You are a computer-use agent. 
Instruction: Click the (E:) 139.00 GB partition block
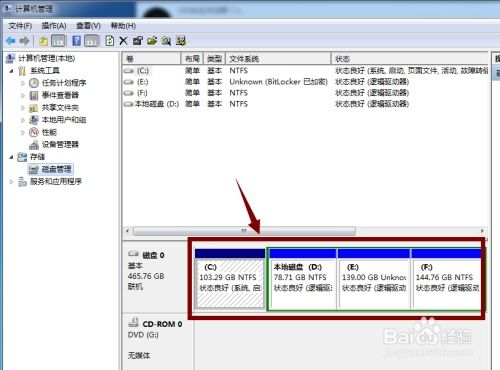[374, 279]
